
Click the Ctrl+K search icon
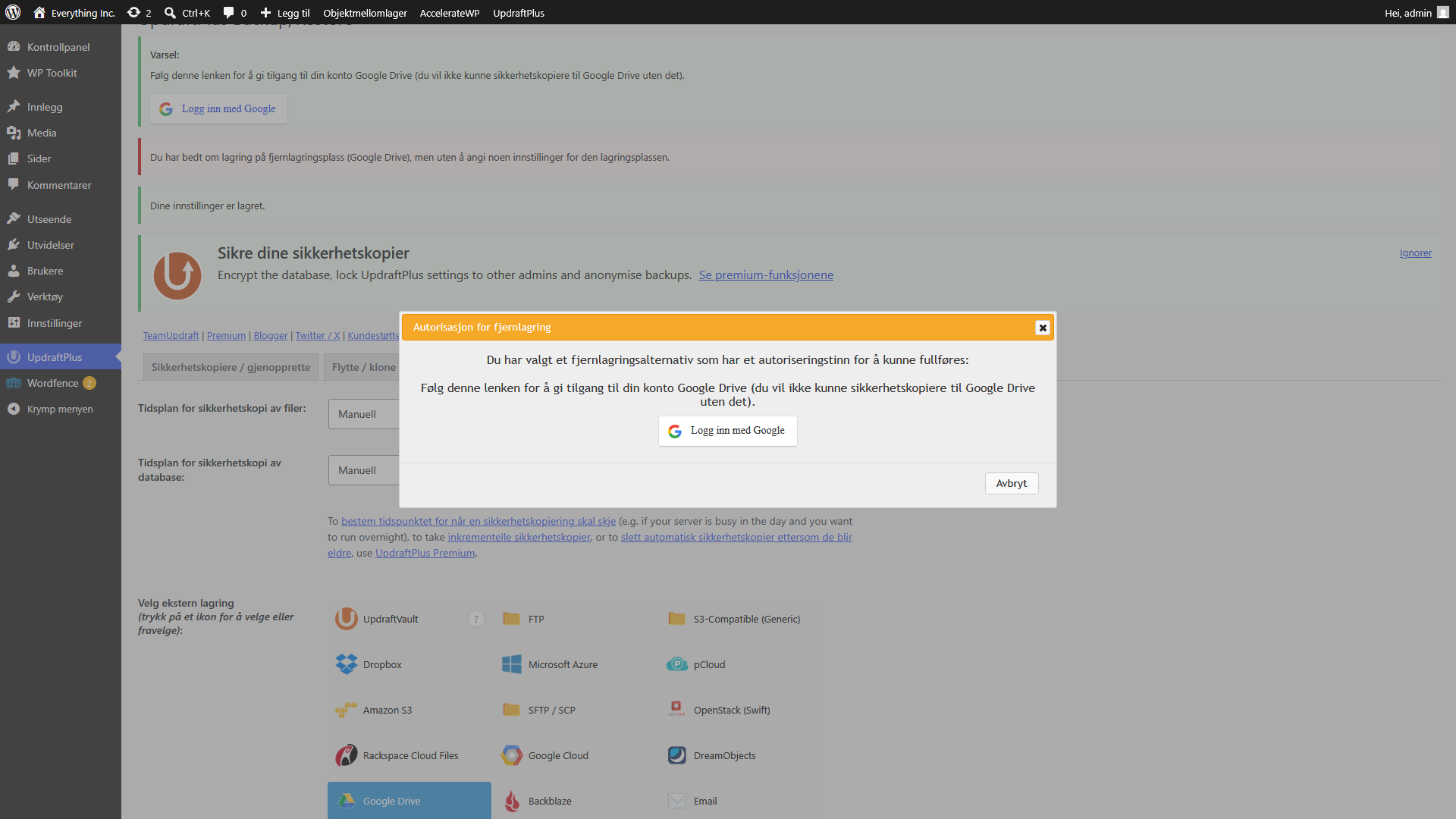click(171, 12)
